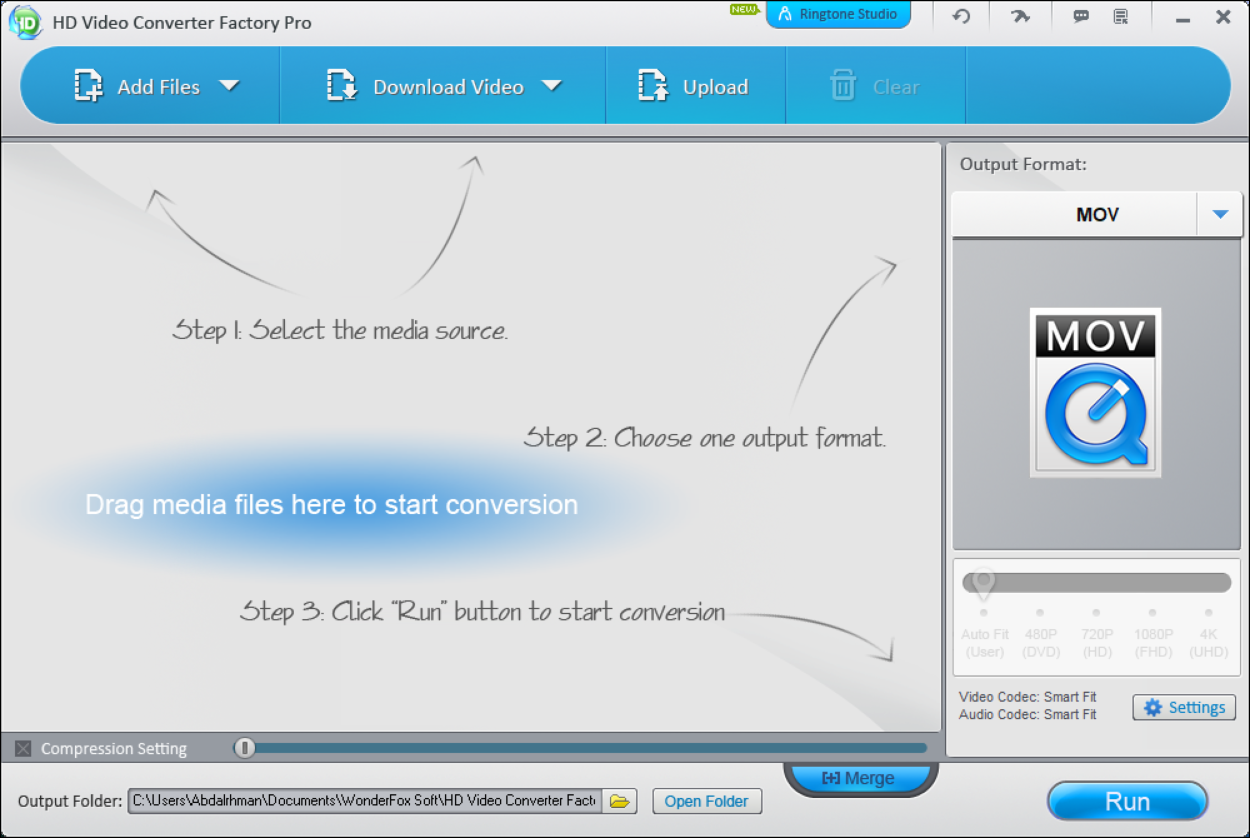This screenshot has width=1250, height=838.
Task: Open the feedback chat icon
Action: point(1080,17)
